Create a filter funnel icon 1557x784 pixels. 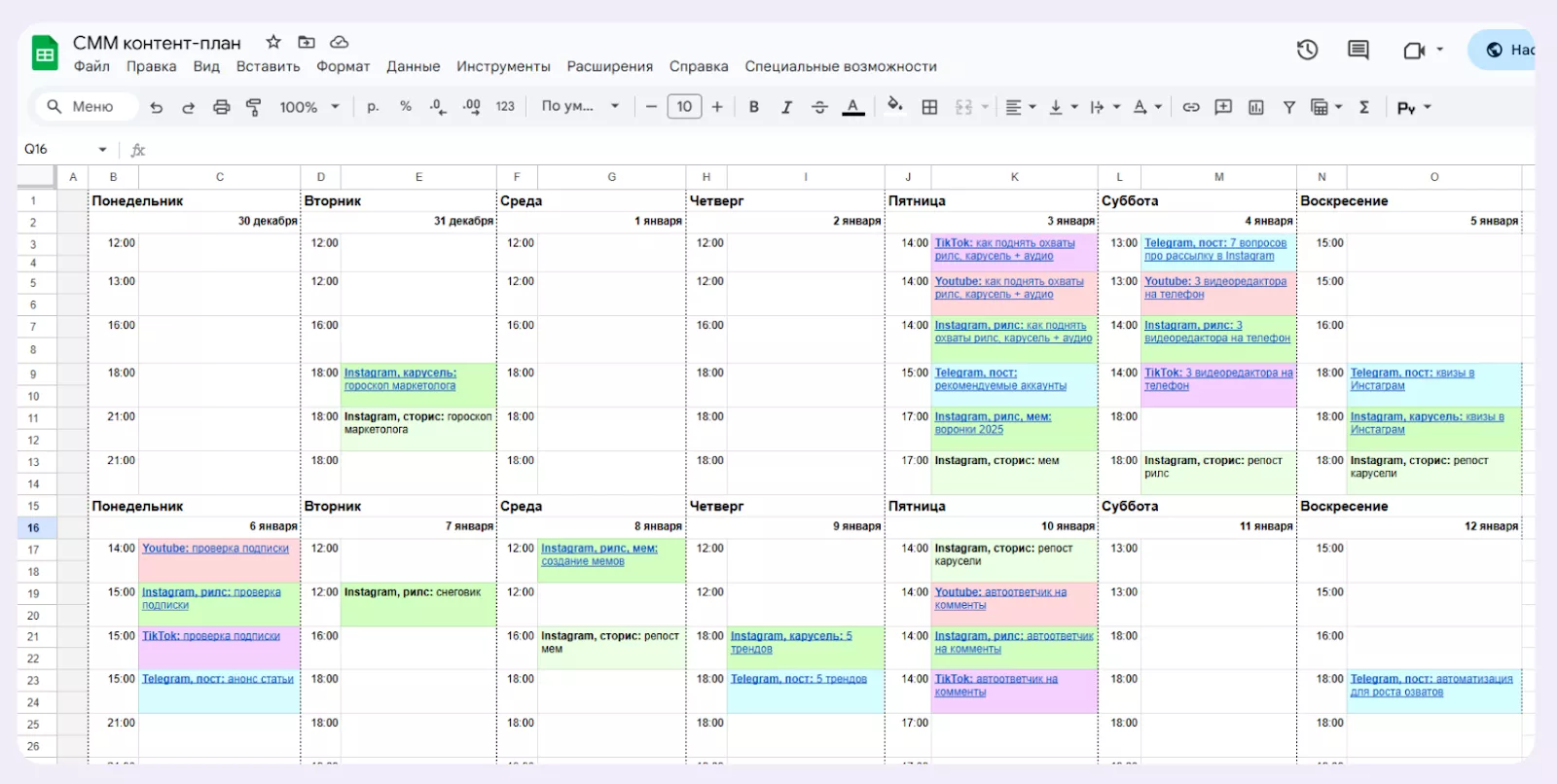(1288, 107)
